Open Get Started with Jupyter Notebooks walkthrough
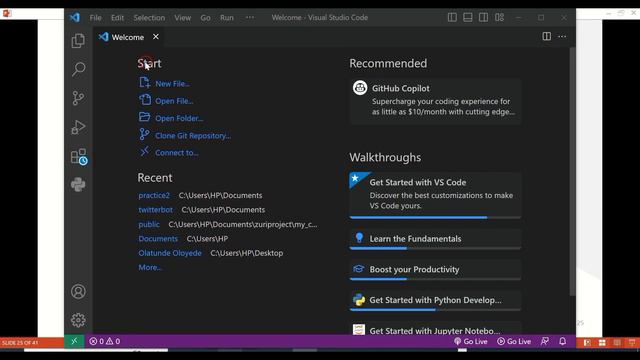 [435, 329]
